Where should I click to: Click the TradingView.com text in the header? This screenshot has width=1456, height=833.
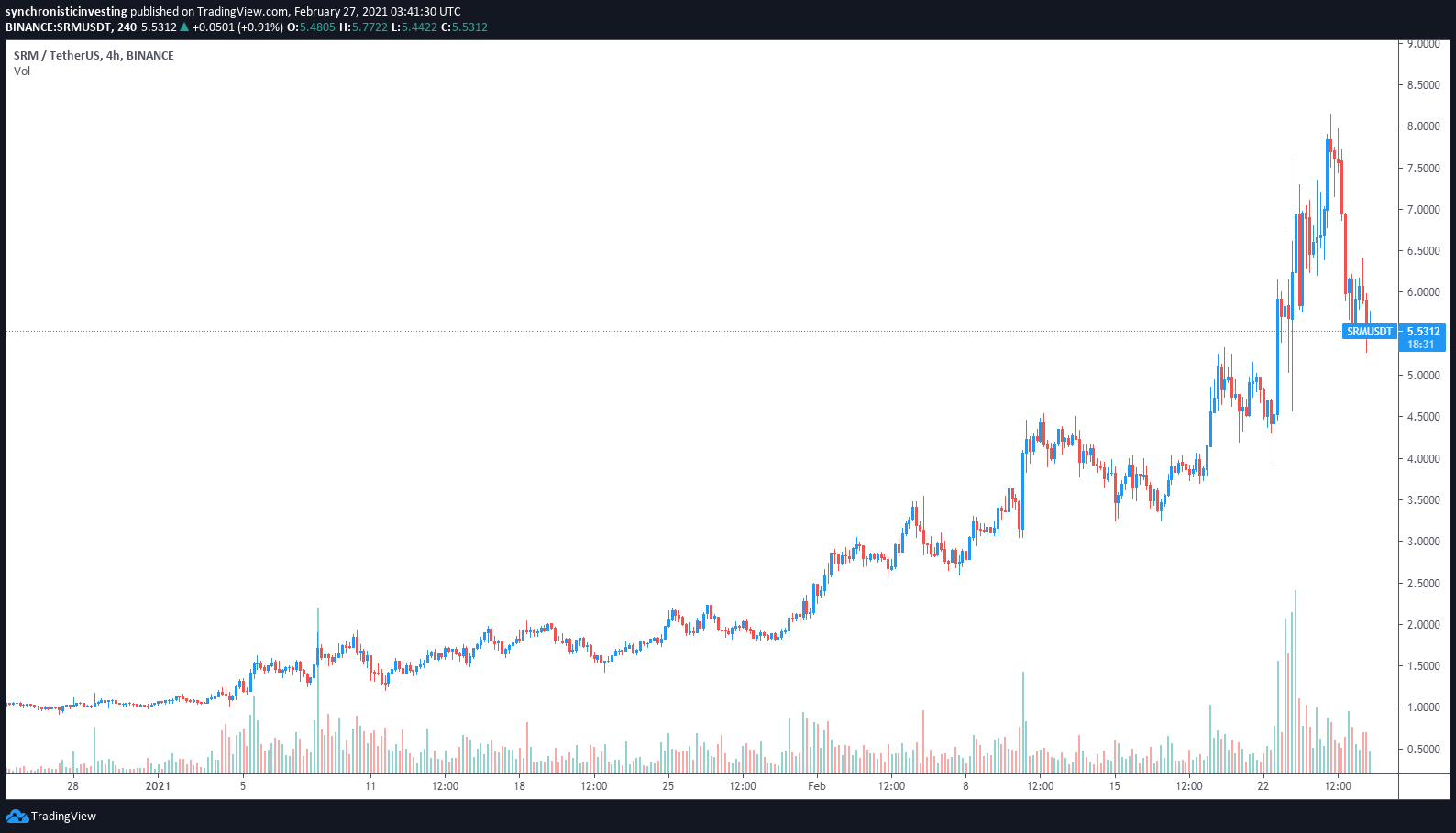tap(243, 12)
